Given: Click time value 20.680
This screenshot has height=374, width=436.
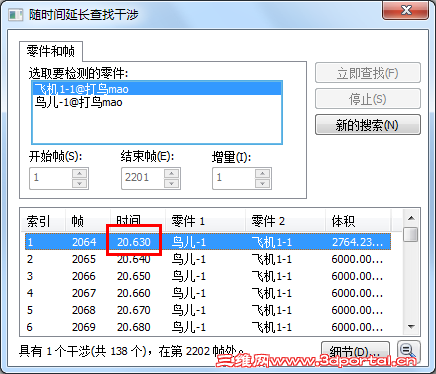Looking at the screenshot, I should click(x=134, y=327).
